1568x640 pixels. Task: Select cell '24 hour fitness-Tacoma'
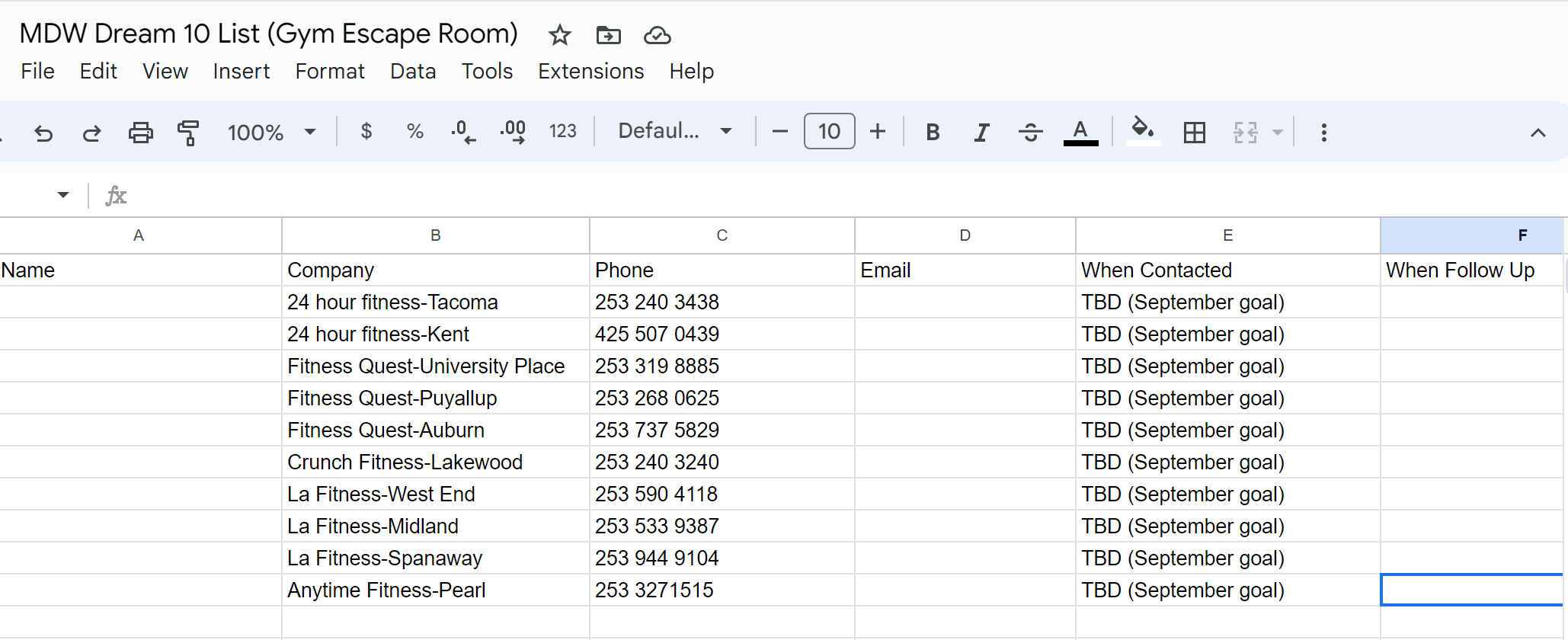[x=436, y=302]
